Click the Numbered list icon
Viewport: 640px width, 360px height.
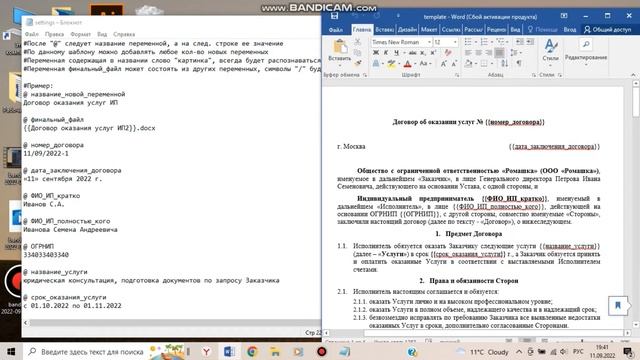click(x=484, y=42)
